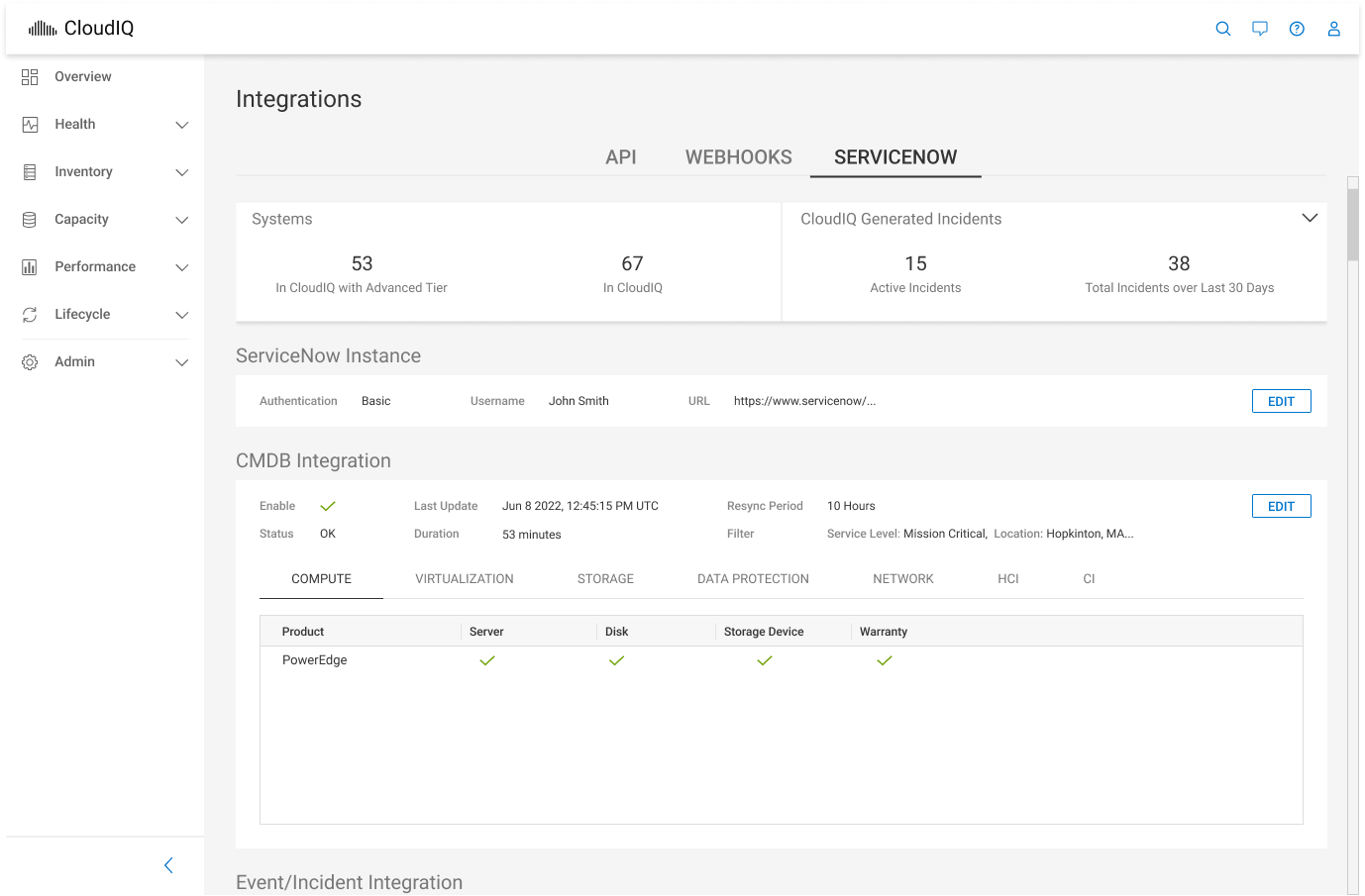Image resolution: width=1365 pixels, height=896 pixels.
Task: Select the PowerEdge product row name
Action: click(314, 660)
